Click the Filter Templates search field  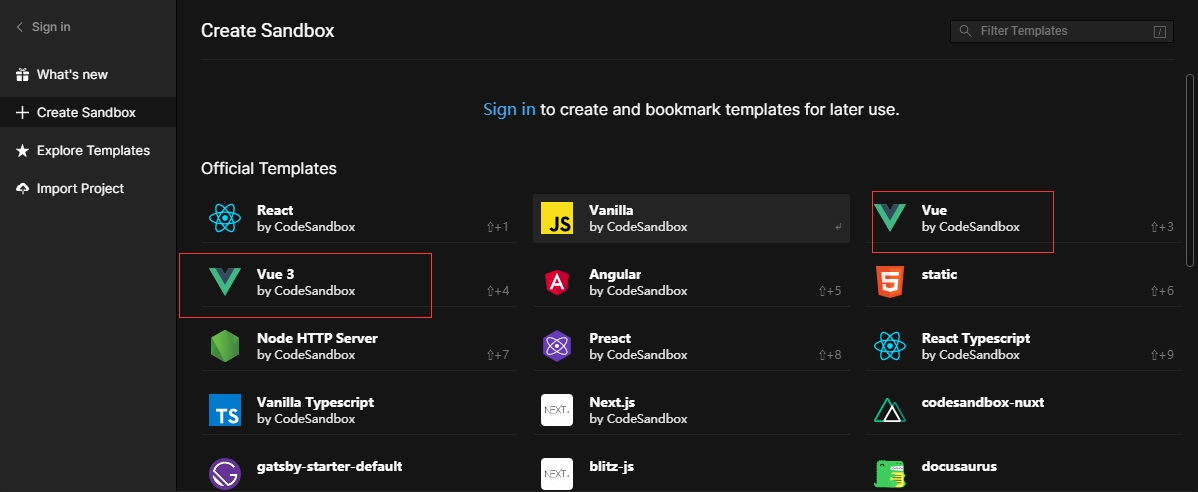[1061, 31]
